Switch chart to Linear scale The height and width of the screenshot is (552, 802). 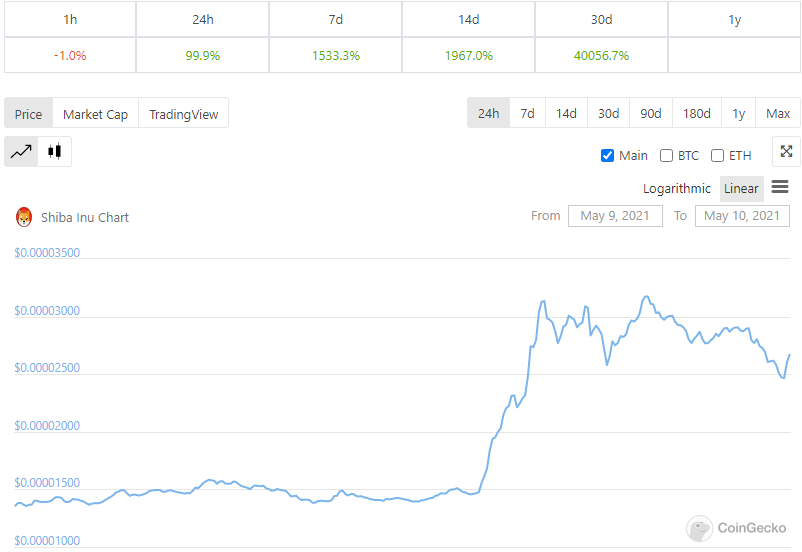(x=741, y=188)
